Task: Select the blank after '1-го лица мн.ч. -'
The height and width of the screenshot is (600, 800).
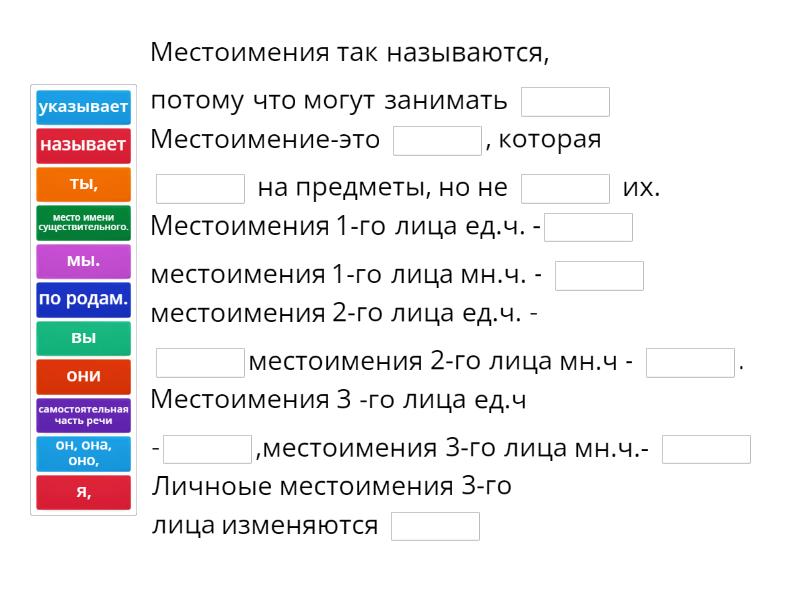Action: click(x=599, y=276)
